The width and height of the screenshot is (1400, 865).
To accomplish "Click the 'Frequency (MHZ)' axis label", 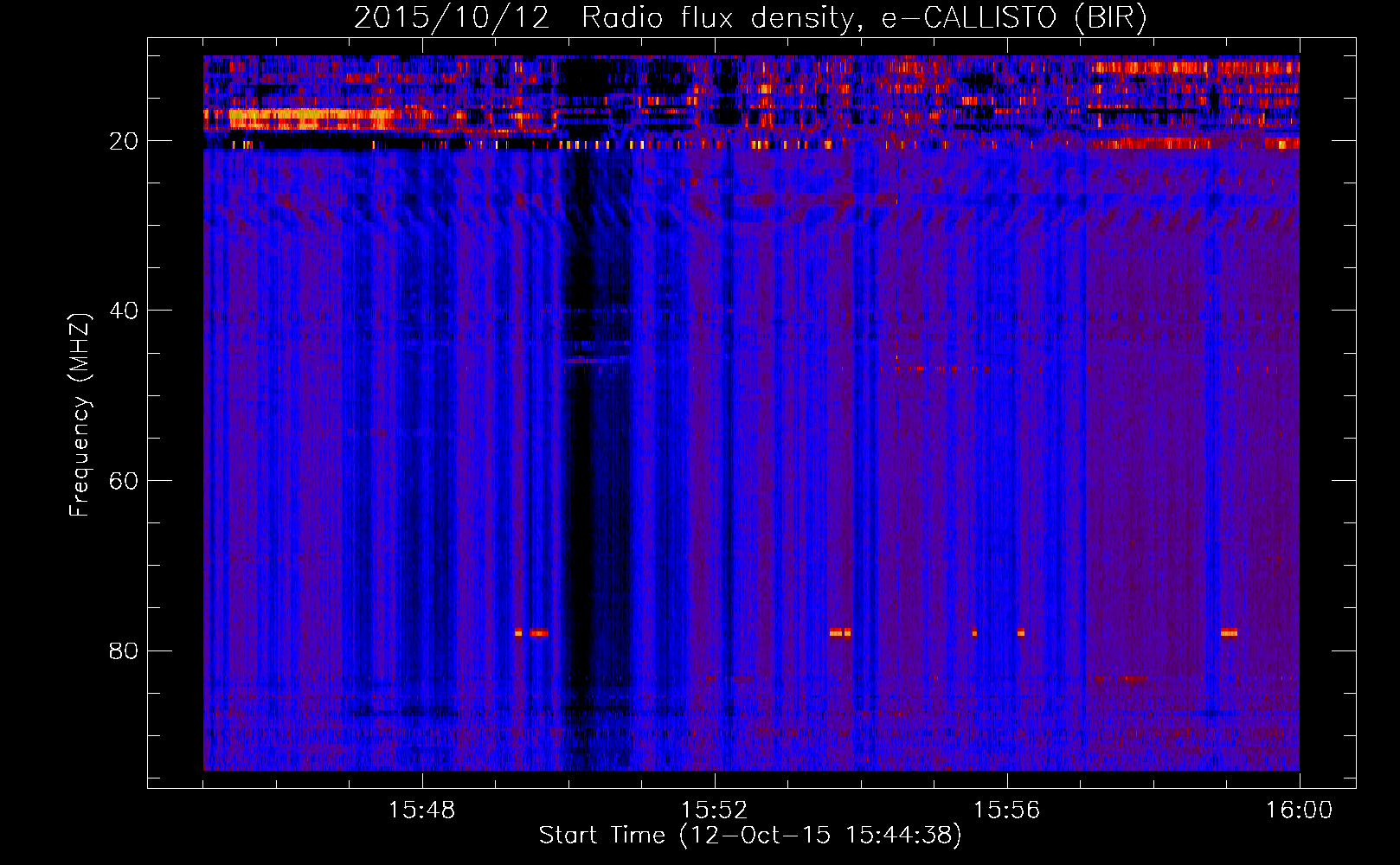I will tap(80, 415).
